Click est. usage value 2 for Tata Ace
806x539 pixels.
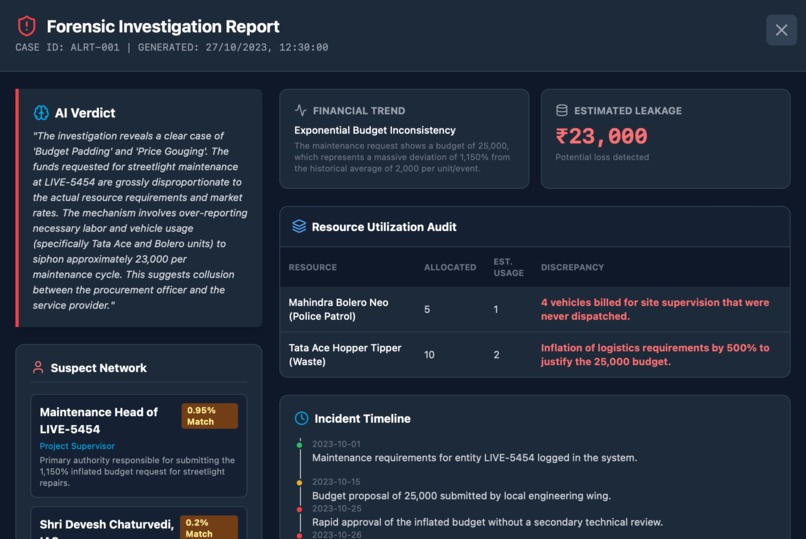click(x=497, y=355)
